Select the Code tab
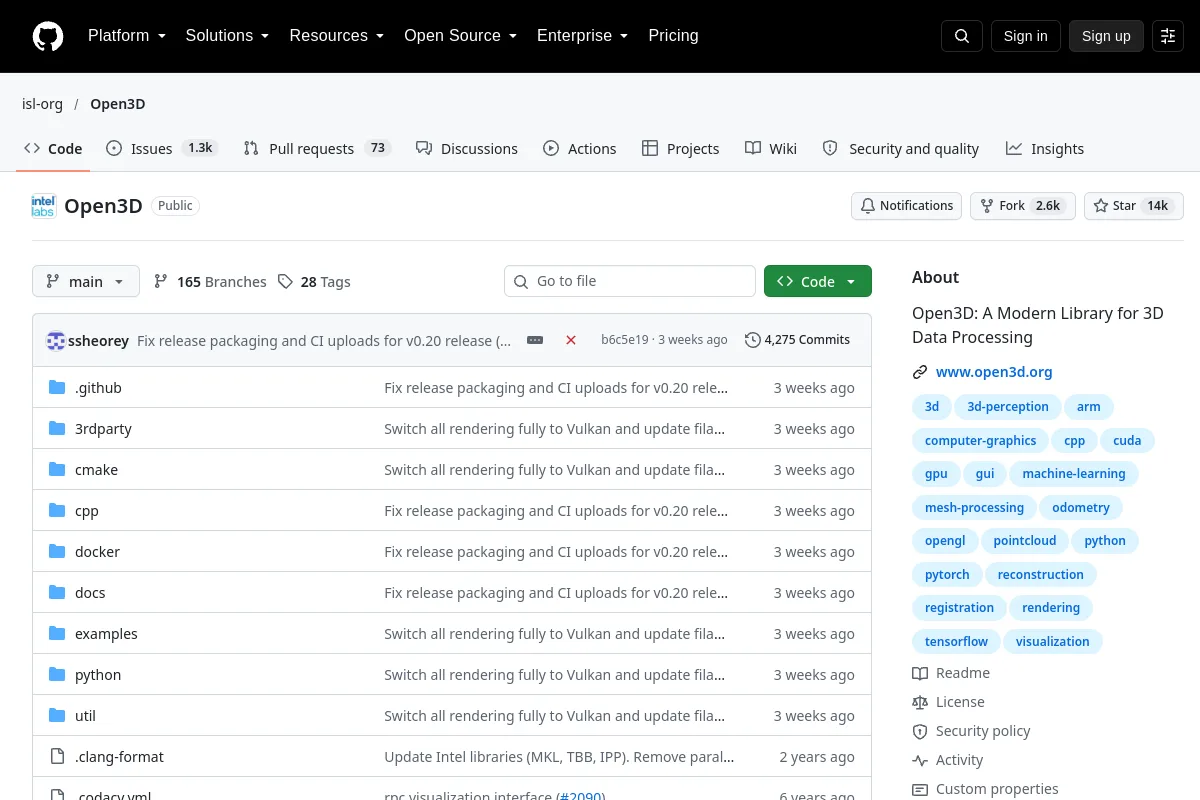Screen dimensions: 1200x800 pyautogui.click(x=53, y=149)
